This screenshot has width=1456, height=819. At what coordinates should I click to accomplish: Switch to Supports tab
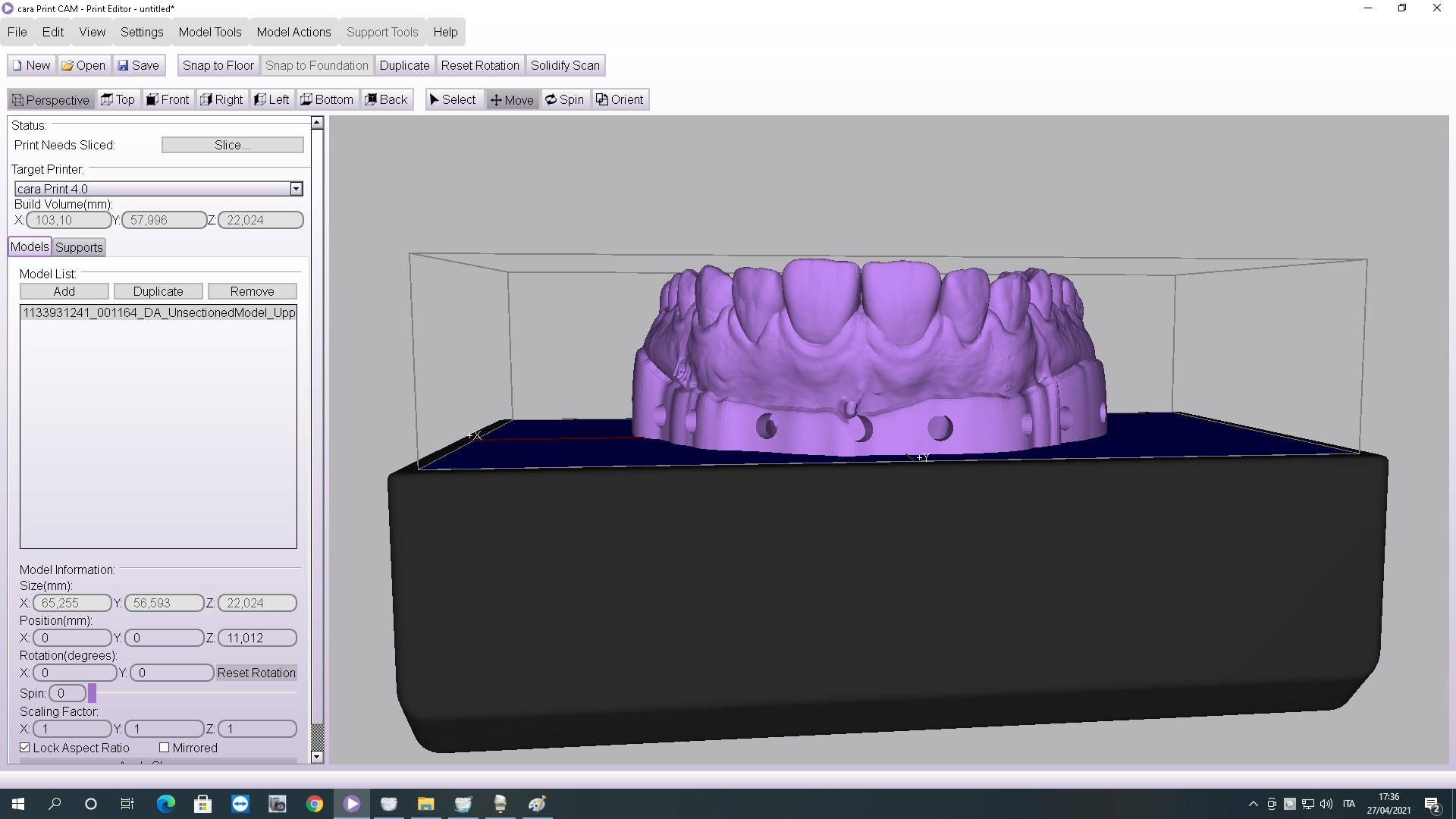point(79,247)
